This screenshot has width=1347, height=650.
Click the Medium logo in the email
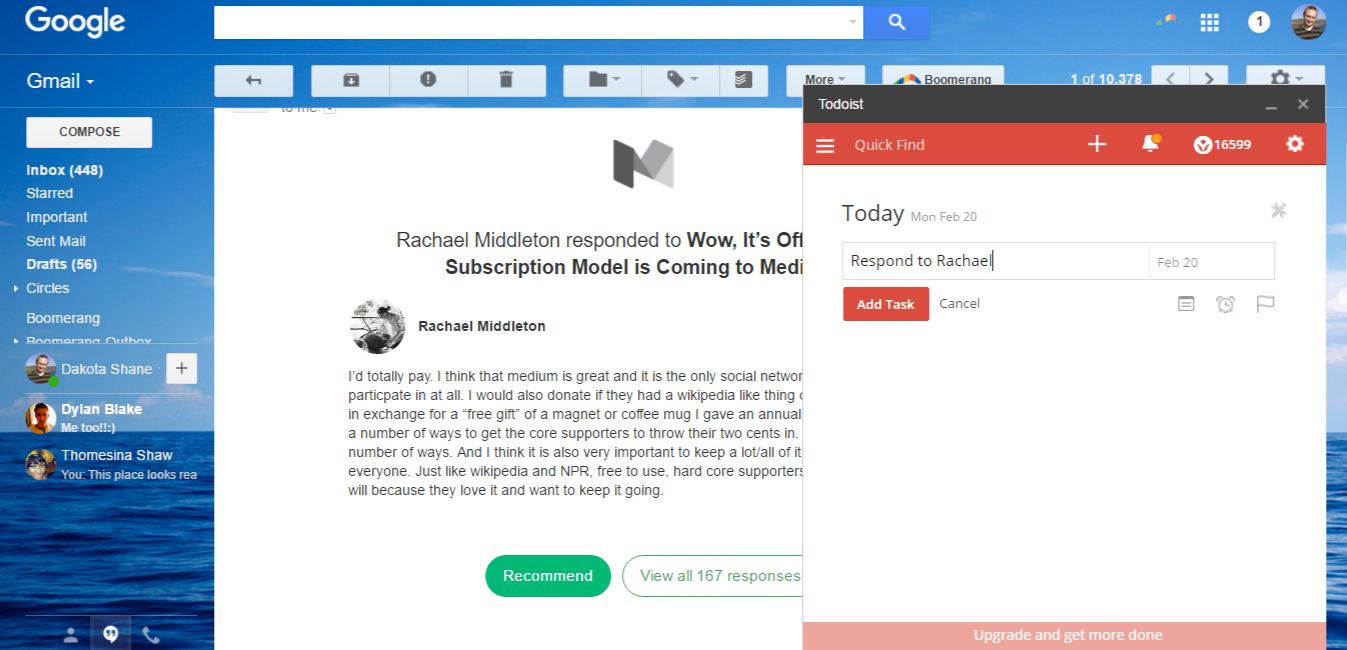point(643,163)
